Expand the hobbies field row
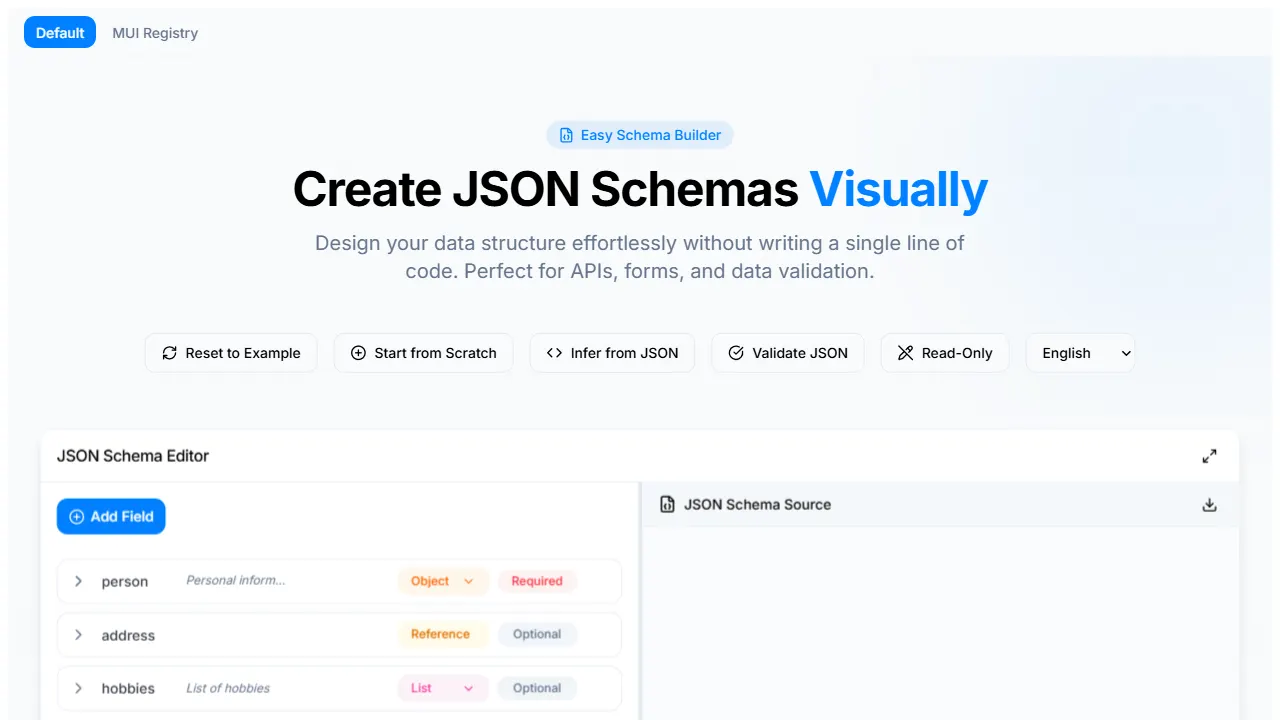Image resolution: width=1280 pixels, height=720 pixels. point(78,688)
